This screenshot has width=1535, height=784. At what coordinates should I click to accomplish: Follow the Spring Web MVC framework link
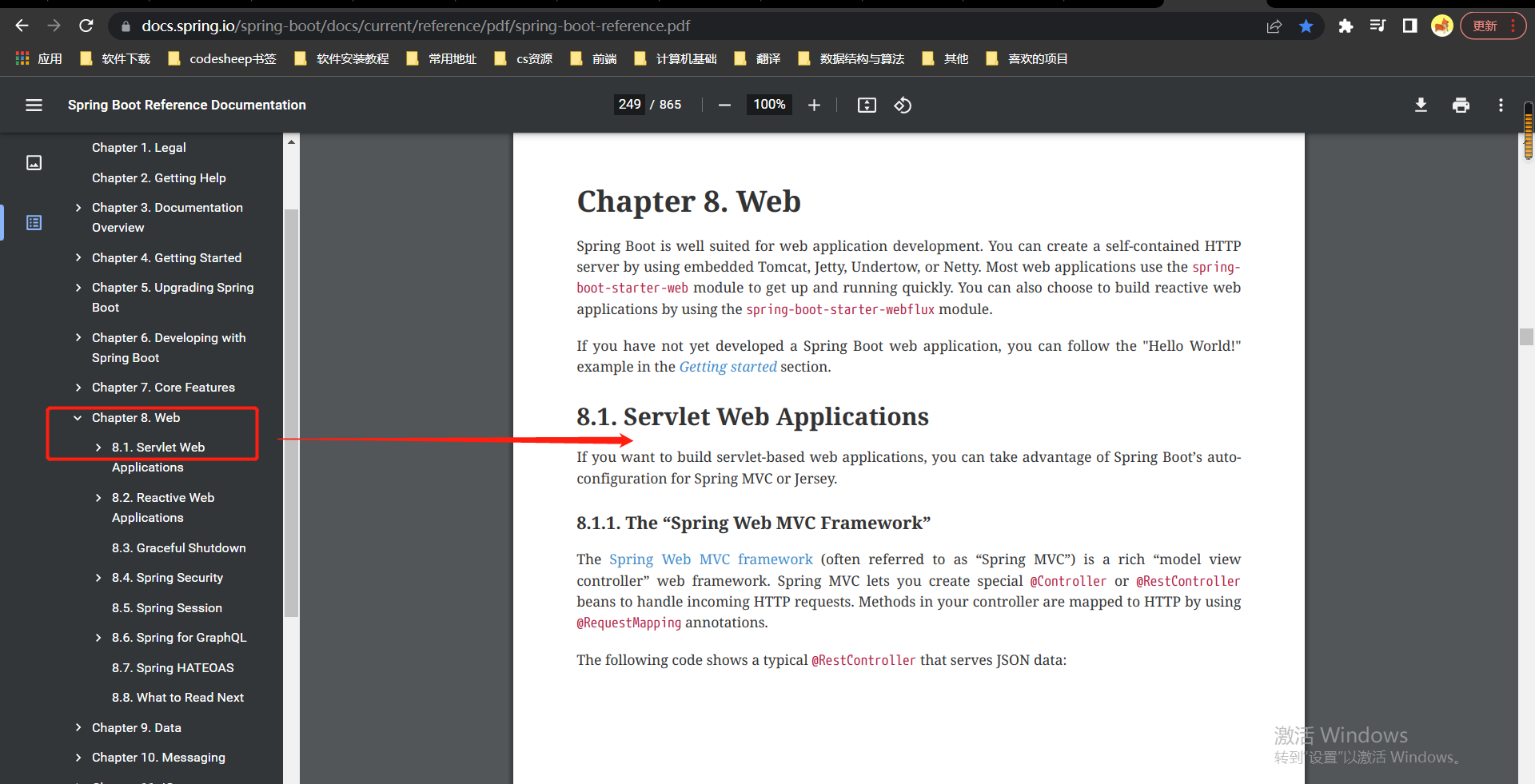coord(711,559)
